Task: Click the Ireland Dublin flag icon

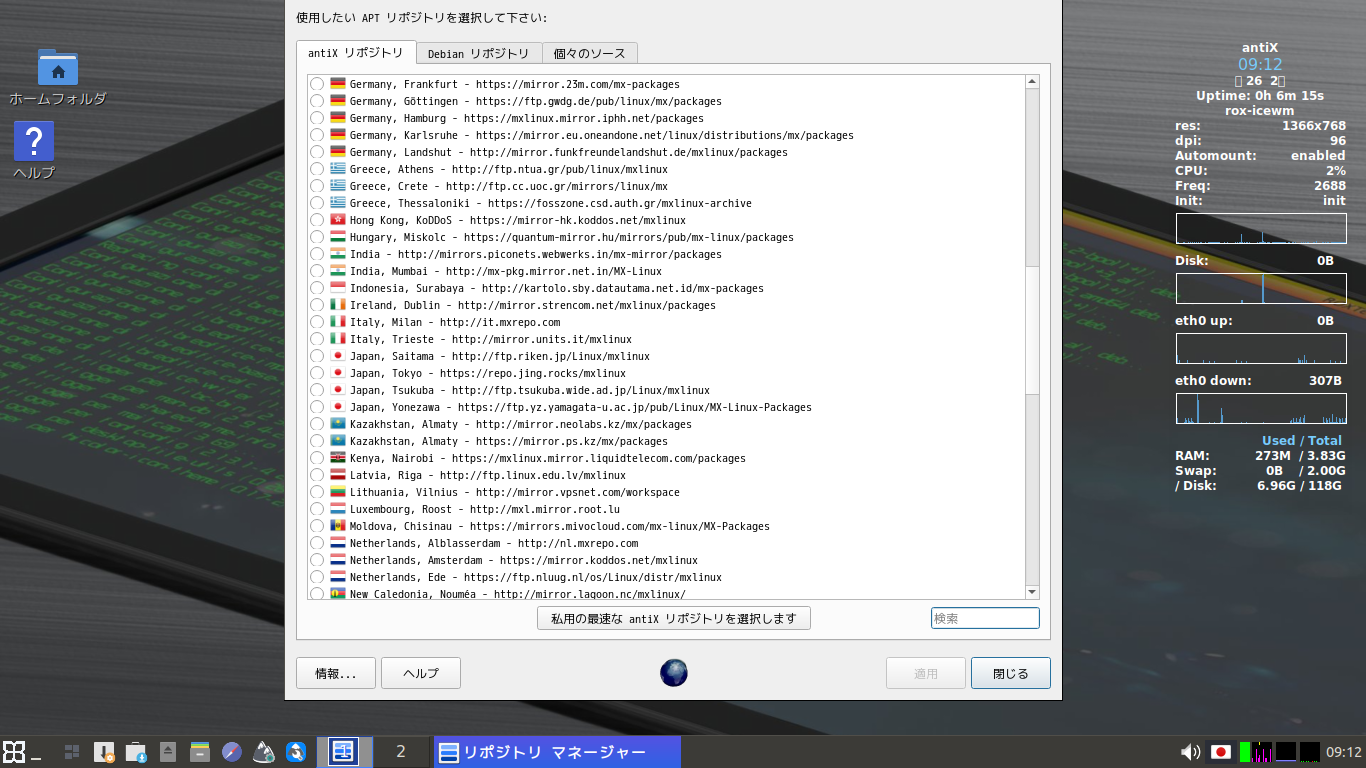Action: 338,305
